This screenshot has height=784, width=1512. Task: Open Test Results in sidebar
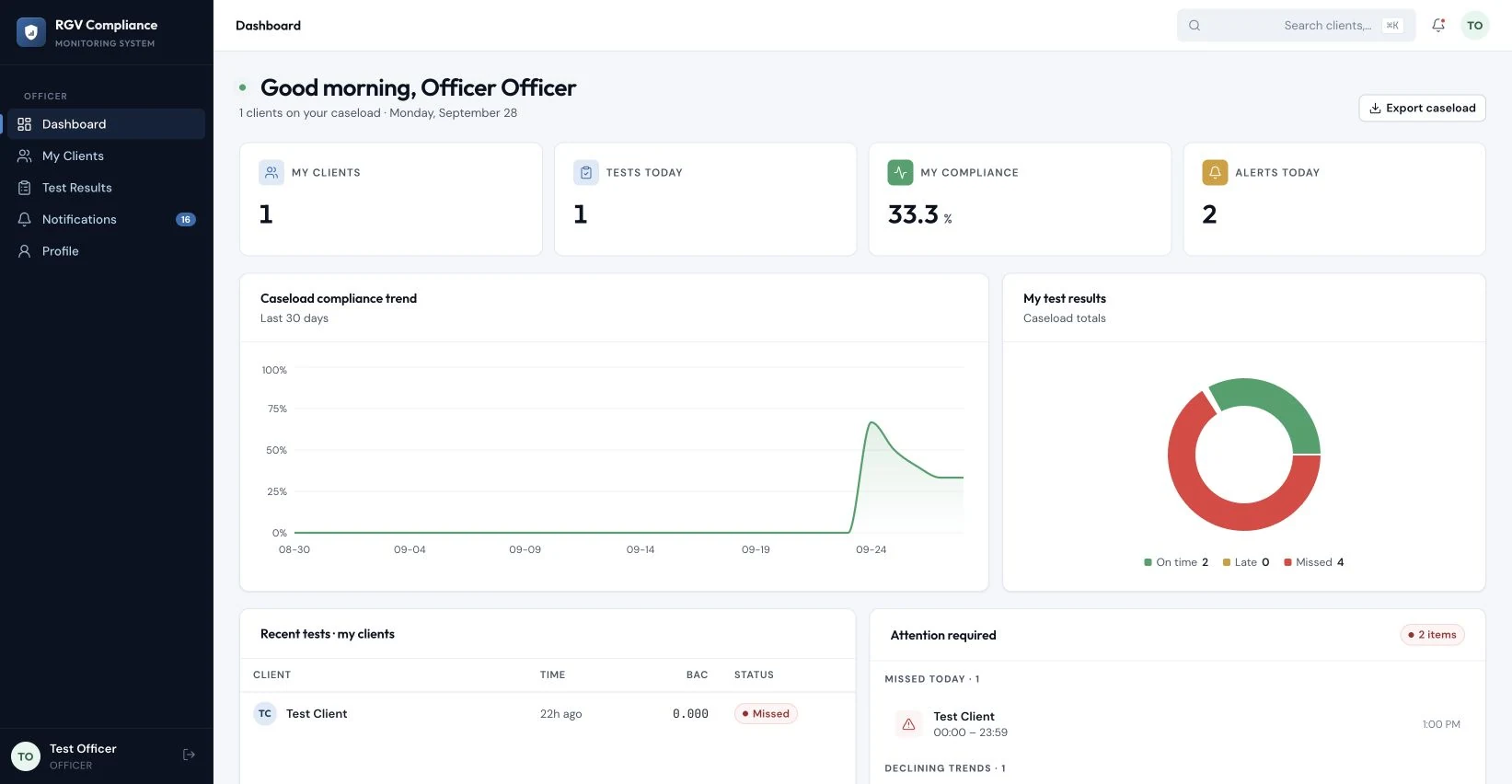[107, 188]
